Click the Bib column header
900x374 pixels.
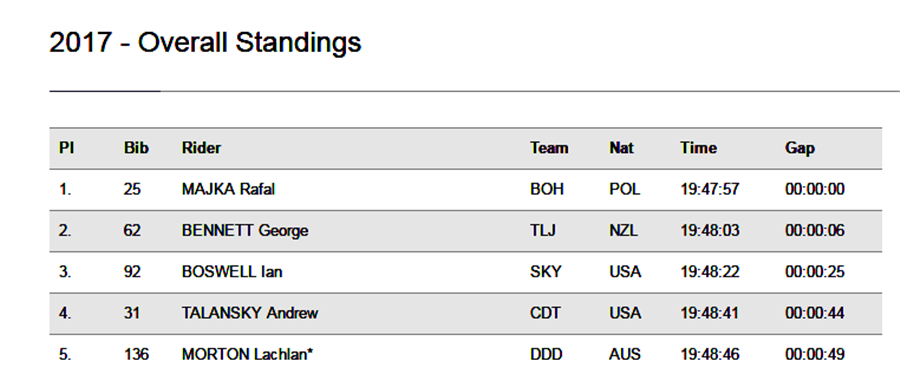136,148
